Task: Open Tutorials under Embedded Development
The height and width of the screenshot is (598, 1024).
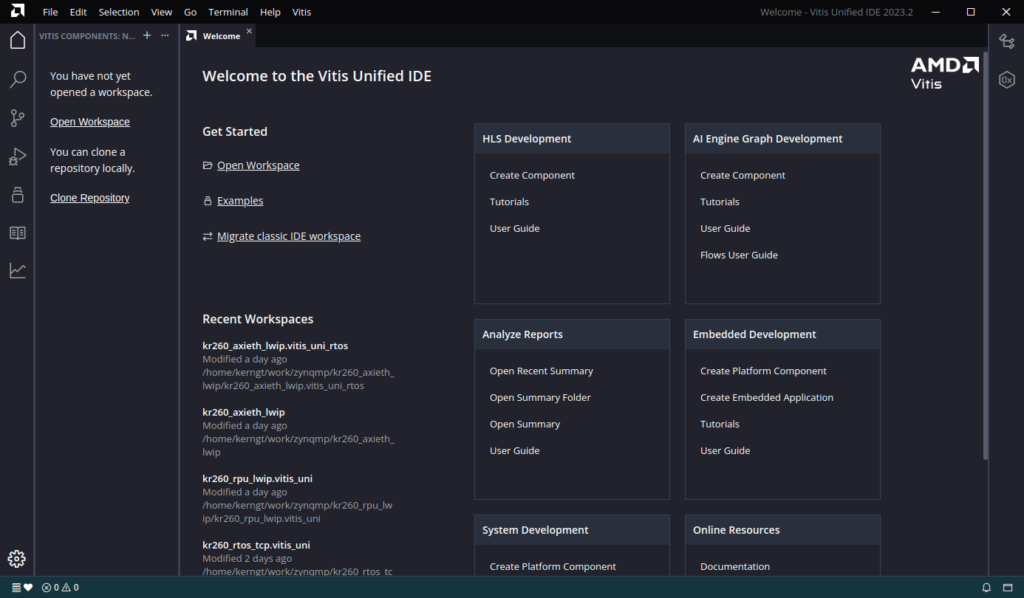Action: [720, 424]
